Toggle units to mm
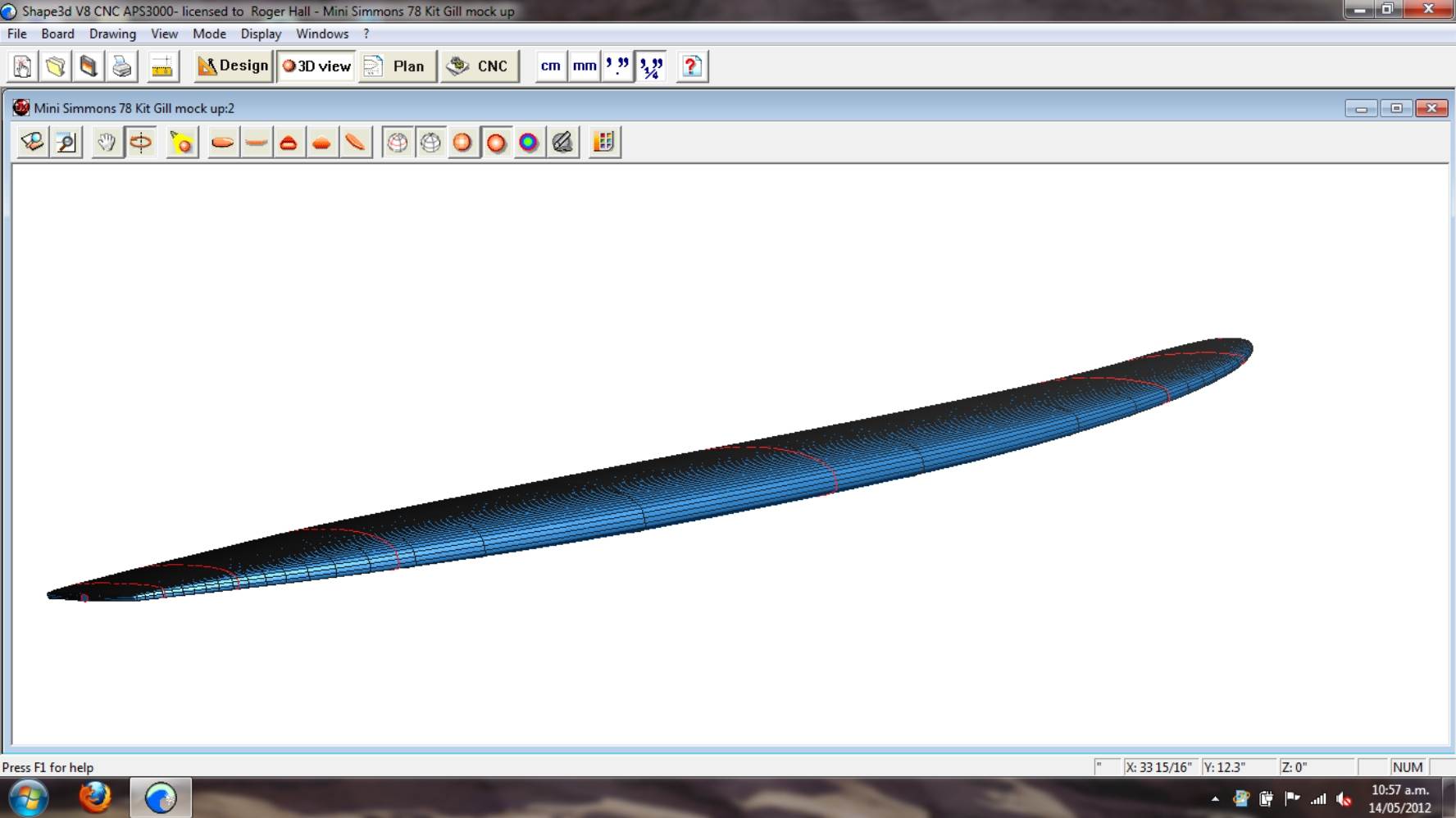Screen dimensions: 1456x818 585,66
